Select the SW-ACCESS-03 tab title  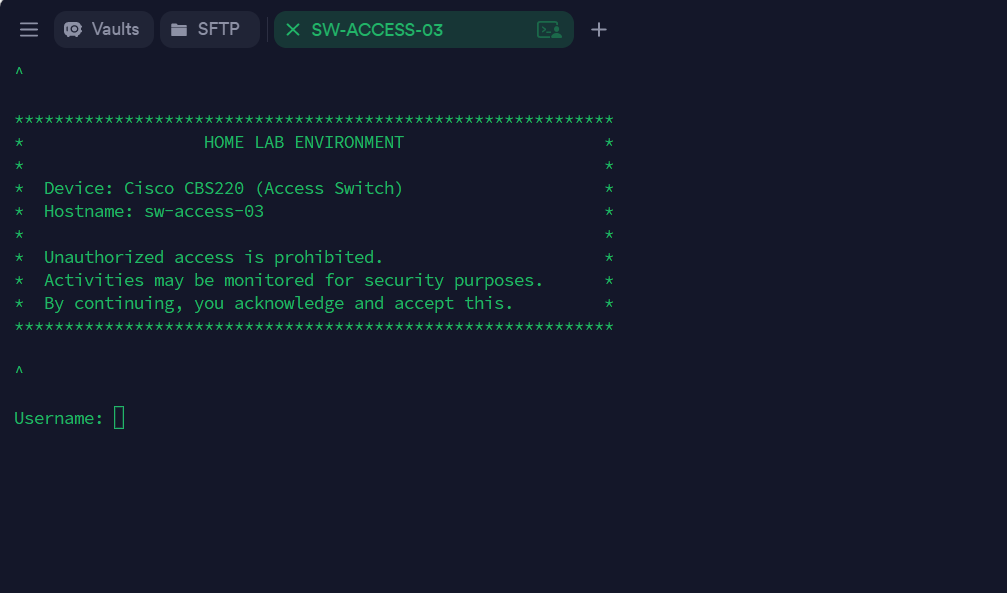pyautogui.click(x=377, y=30)
